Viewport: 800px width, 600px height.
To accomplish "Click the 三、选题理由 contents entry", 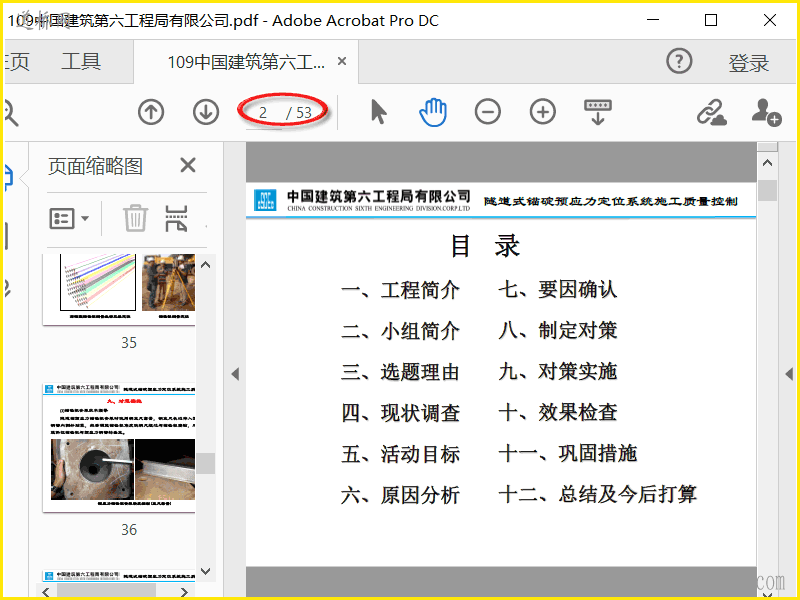I will (401, 372).
